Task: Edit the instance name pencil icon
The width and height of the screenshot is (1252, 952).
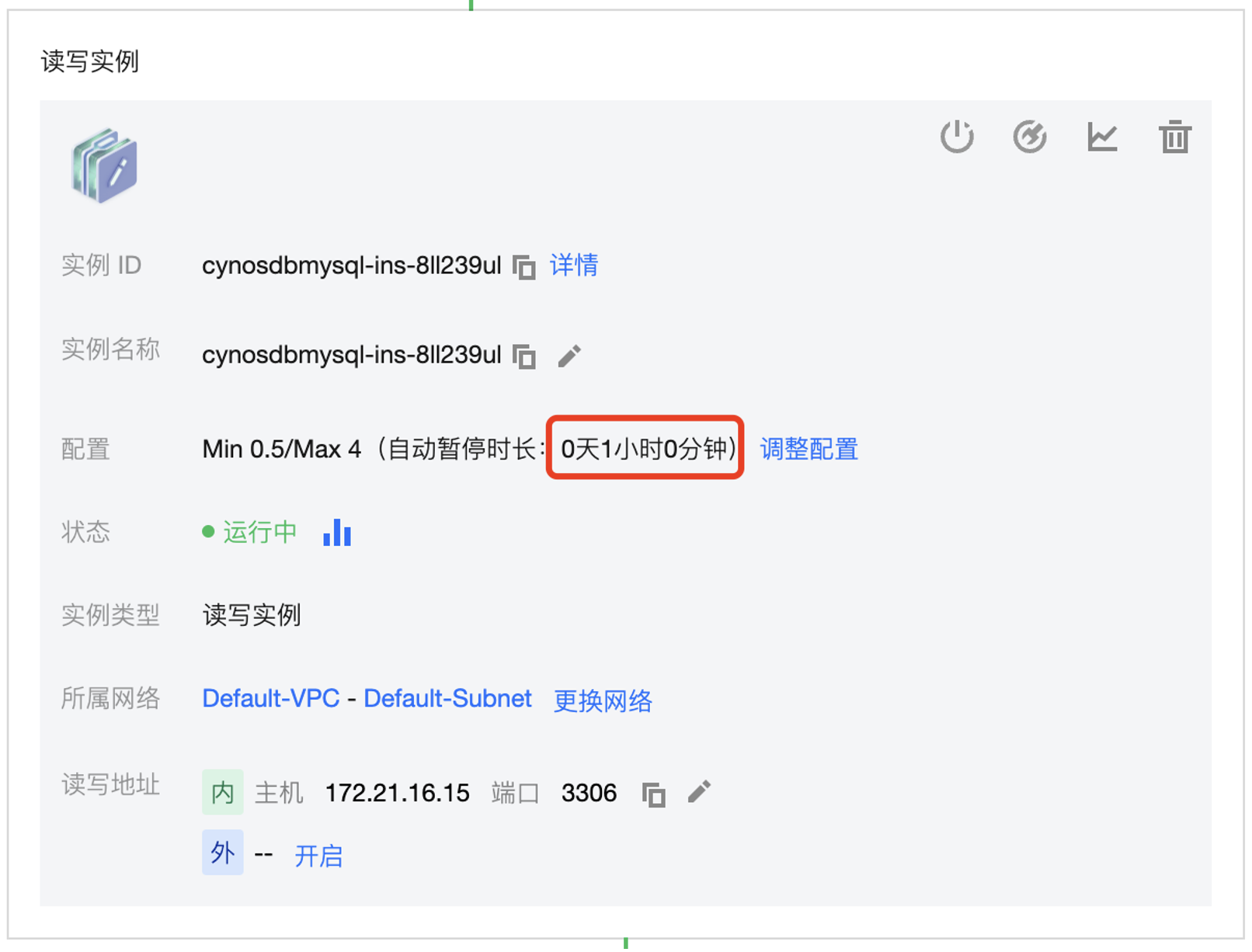Action: pos(569,356)
